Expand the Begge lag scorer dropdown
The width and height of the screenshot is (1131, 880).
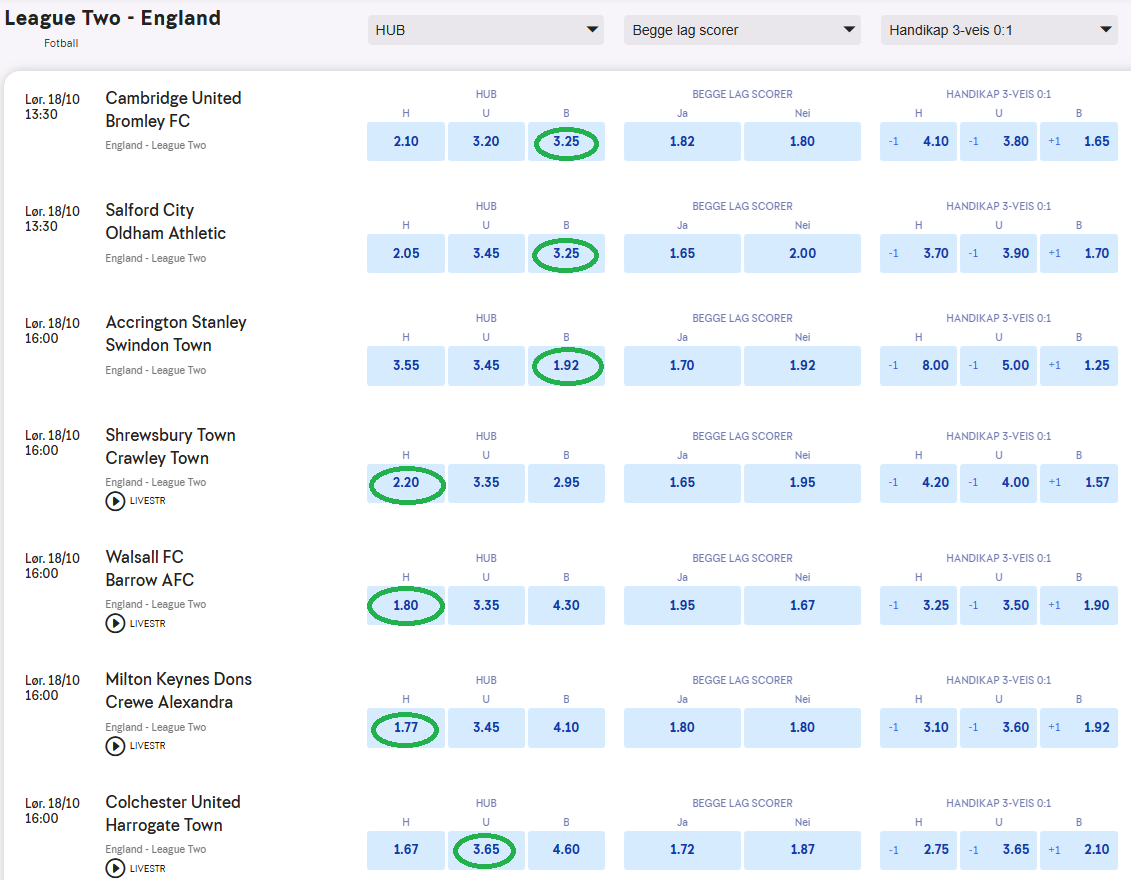pyautogui.click(x=742, y=30)
